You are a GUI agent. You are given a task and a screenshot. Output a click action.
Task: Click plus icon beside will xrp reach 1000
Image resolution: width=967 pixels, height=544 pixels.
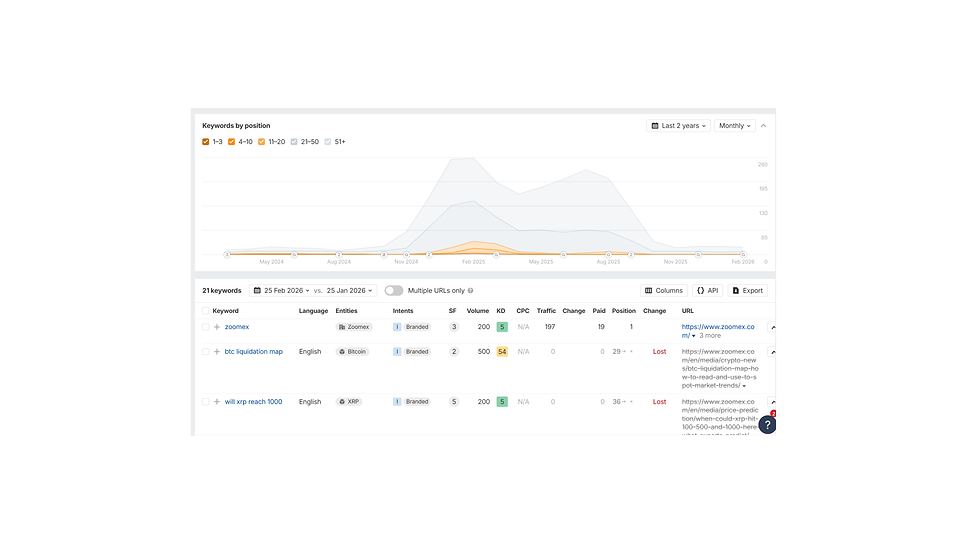pyautogui.click(x=217, y=402)
